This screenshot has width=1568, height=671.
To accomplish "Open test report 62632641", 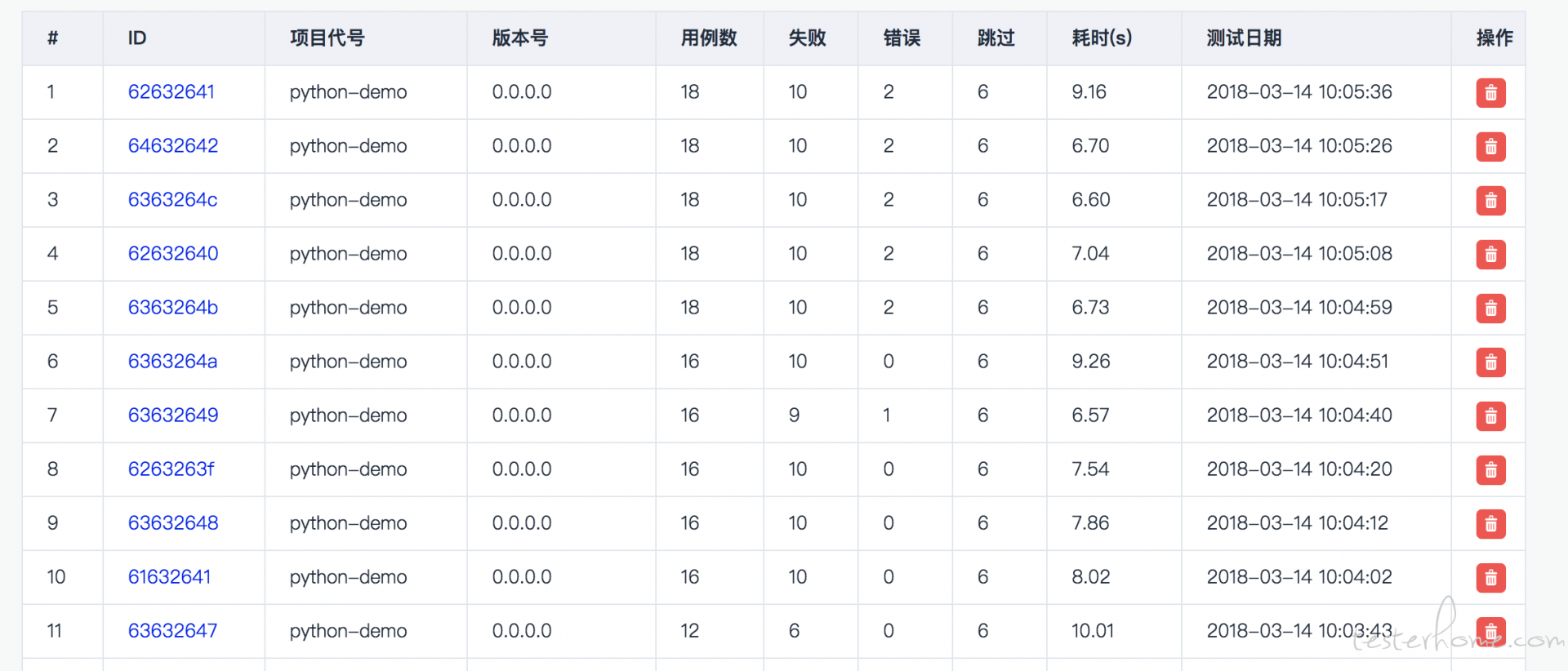I will point(171,92).
